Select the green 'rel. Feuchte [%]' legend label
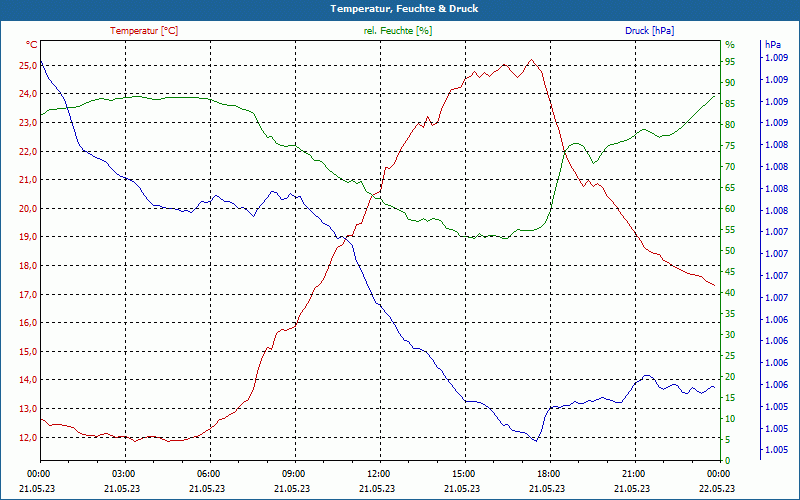Screen dimensions: 800x500 click(397, 31)
